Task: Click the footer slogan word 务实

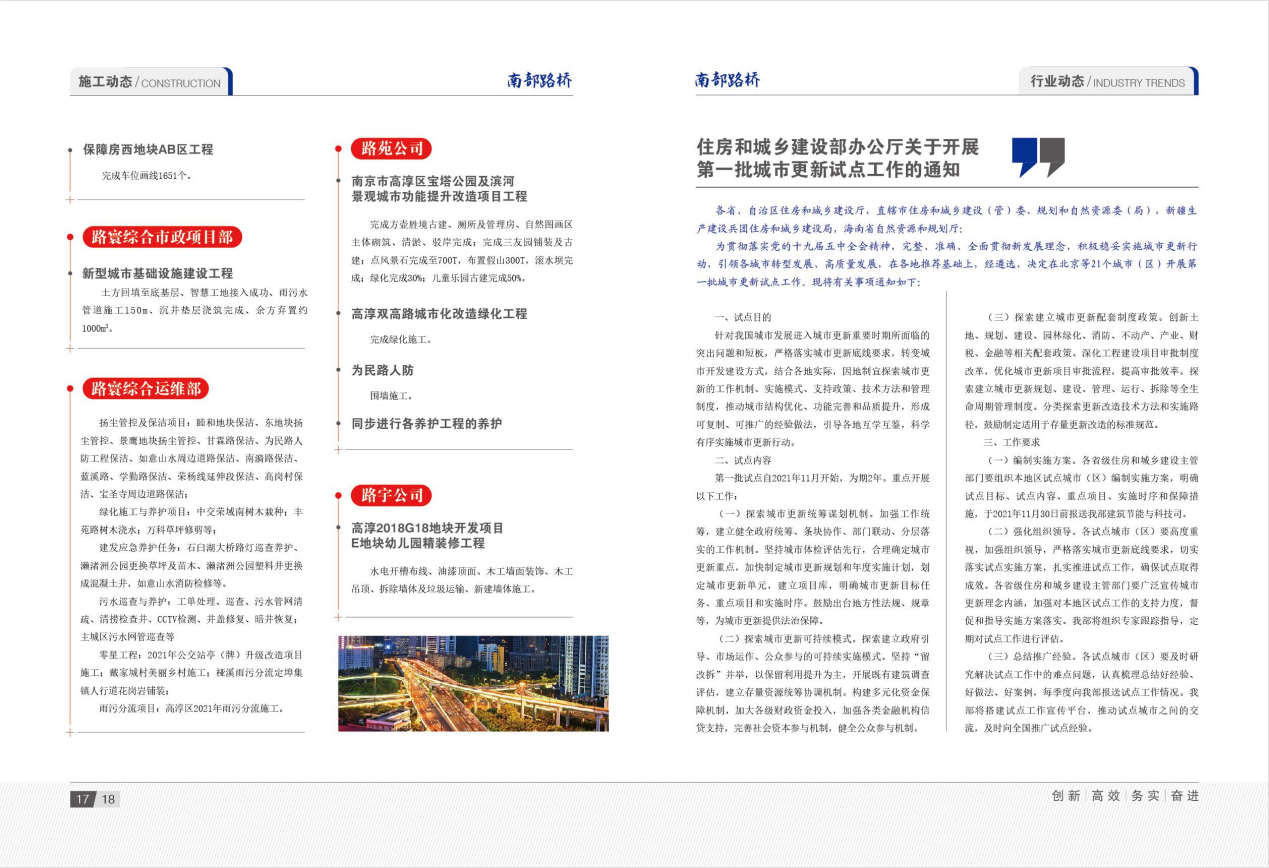Action: tap(1145, 796)
